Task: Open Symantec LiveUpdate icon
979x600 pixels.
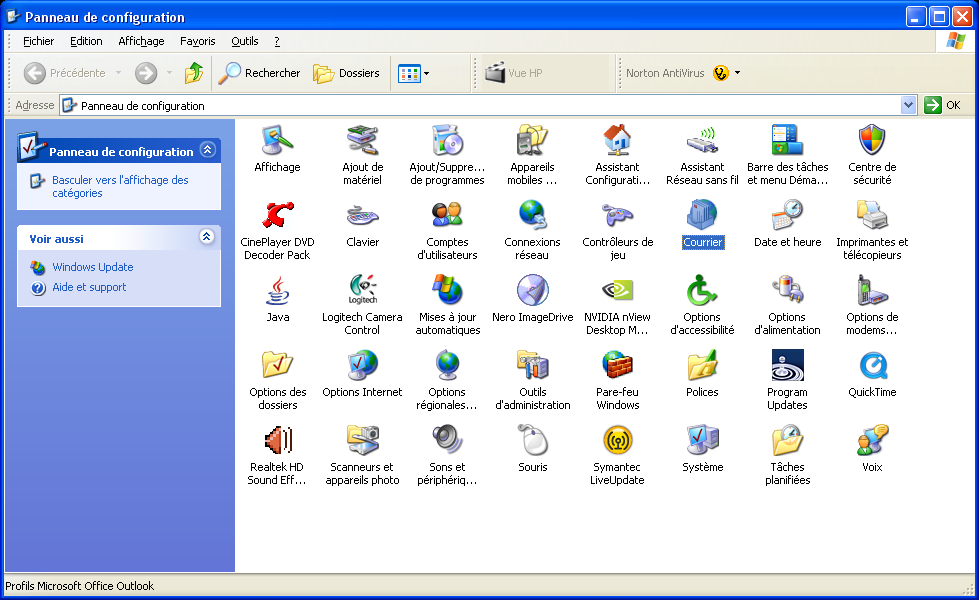Action: 617,441
